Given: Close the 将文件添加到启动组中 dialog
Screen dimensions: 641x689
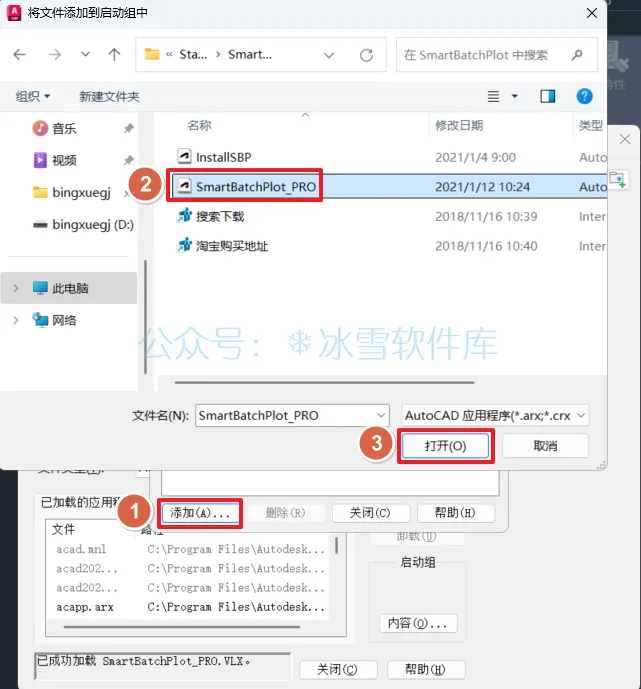Looking at the screenshot, I should click(x=592, y=13).
